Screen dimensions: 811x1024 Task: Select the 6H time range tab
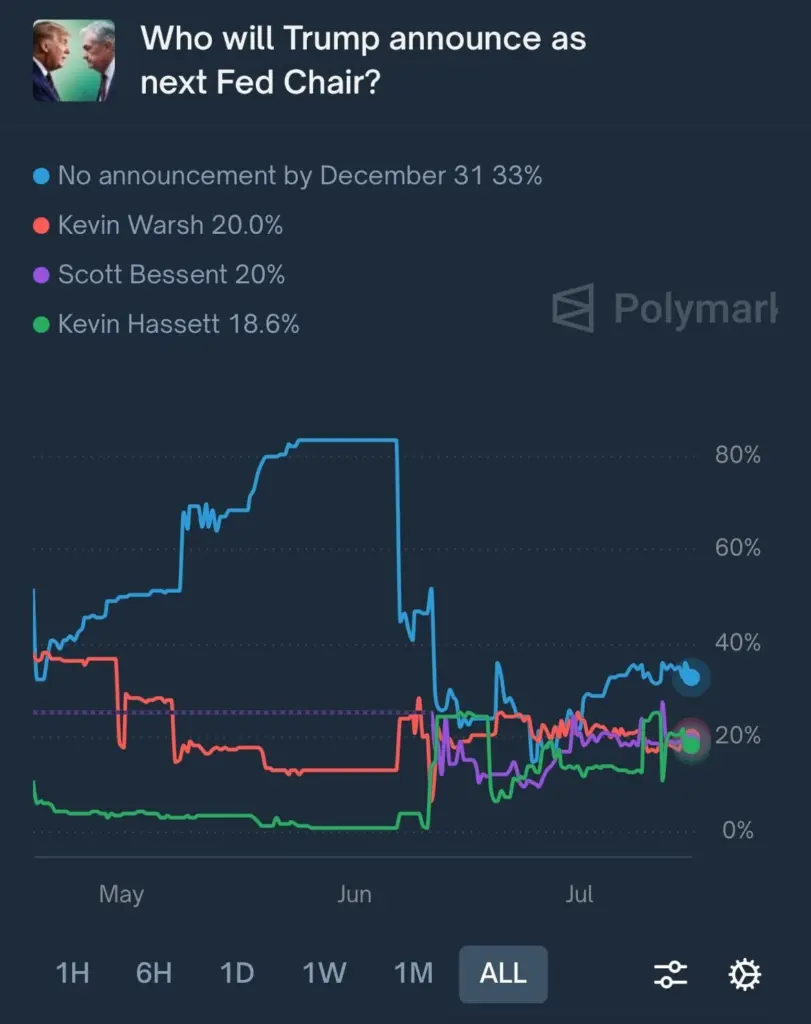[x=153, y=974]
